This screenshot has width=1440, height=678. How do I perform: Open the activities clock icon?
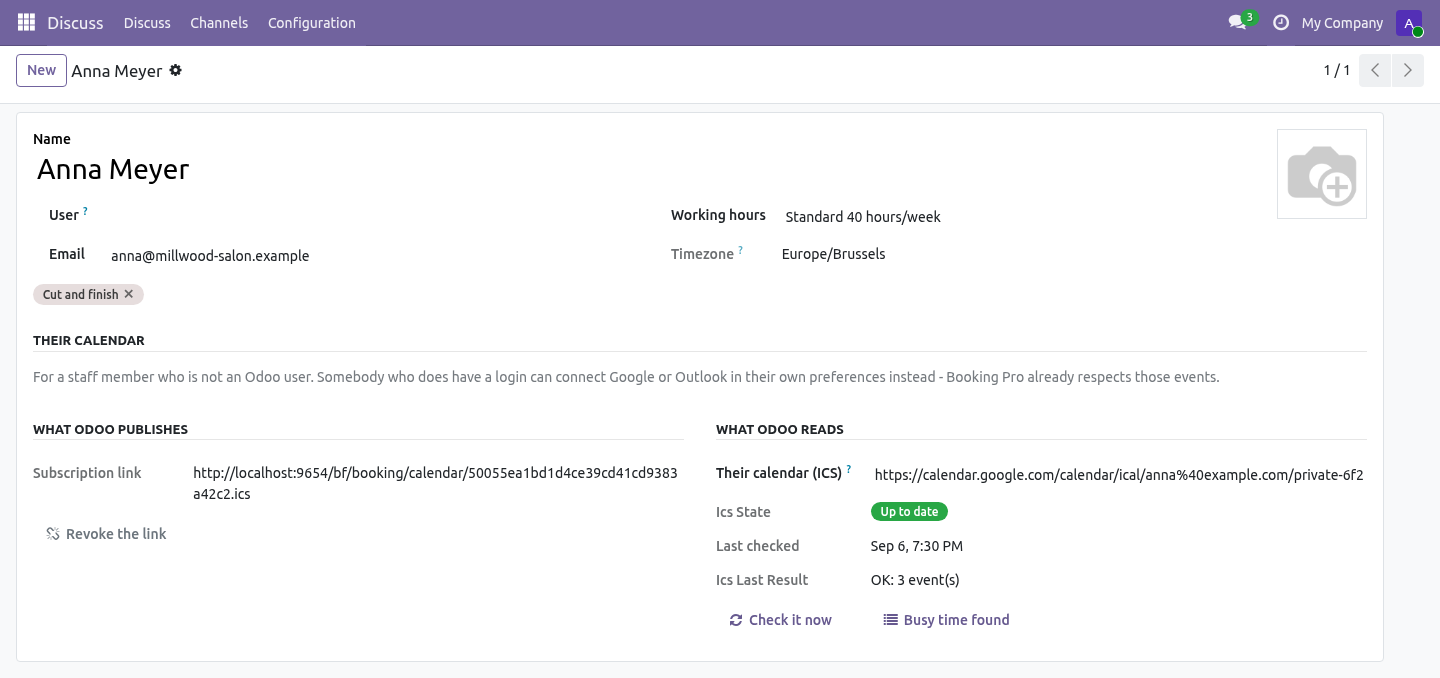1280,22
